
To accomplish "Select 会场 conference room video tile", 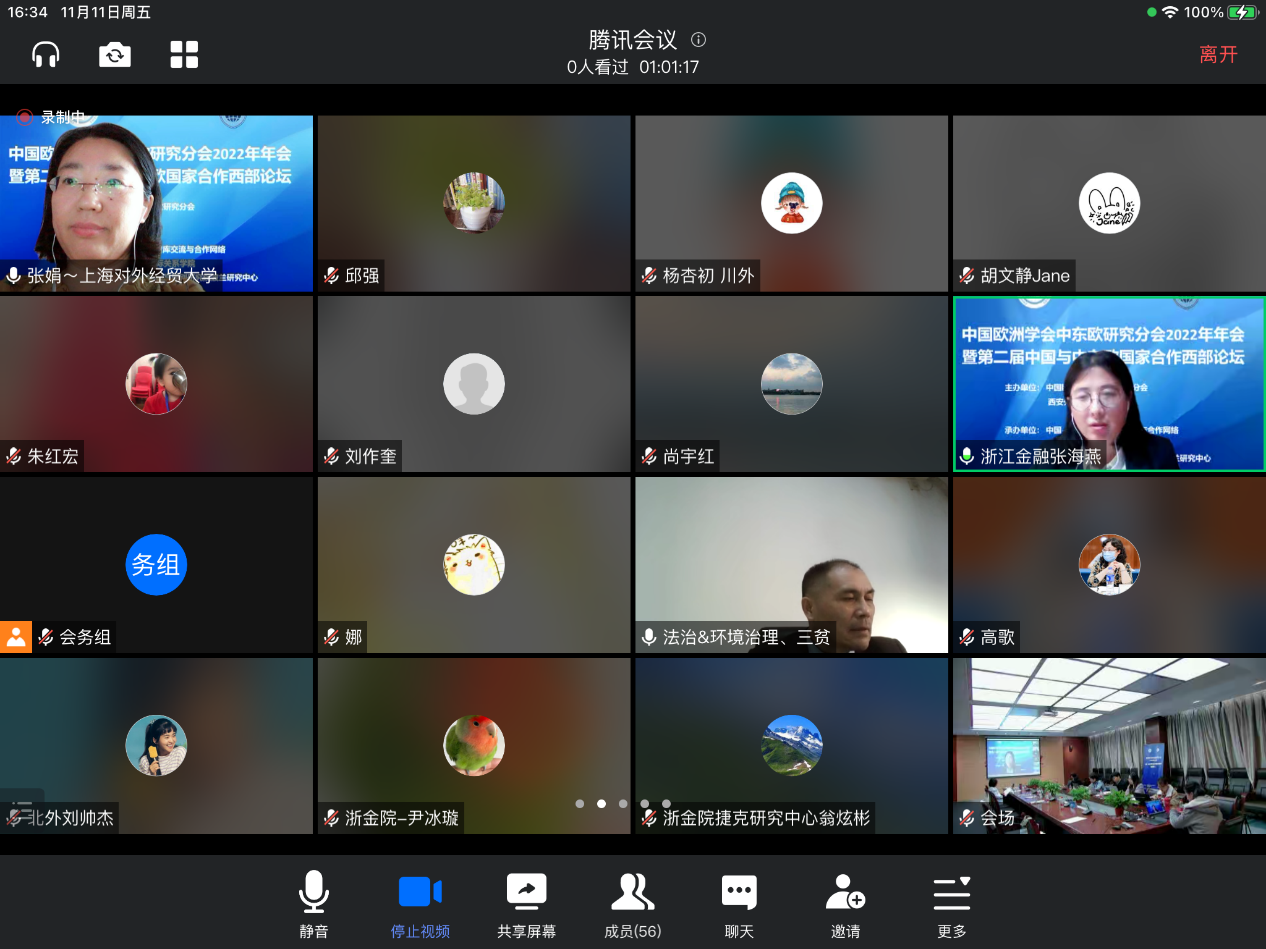I will [x=1108, y=745].
